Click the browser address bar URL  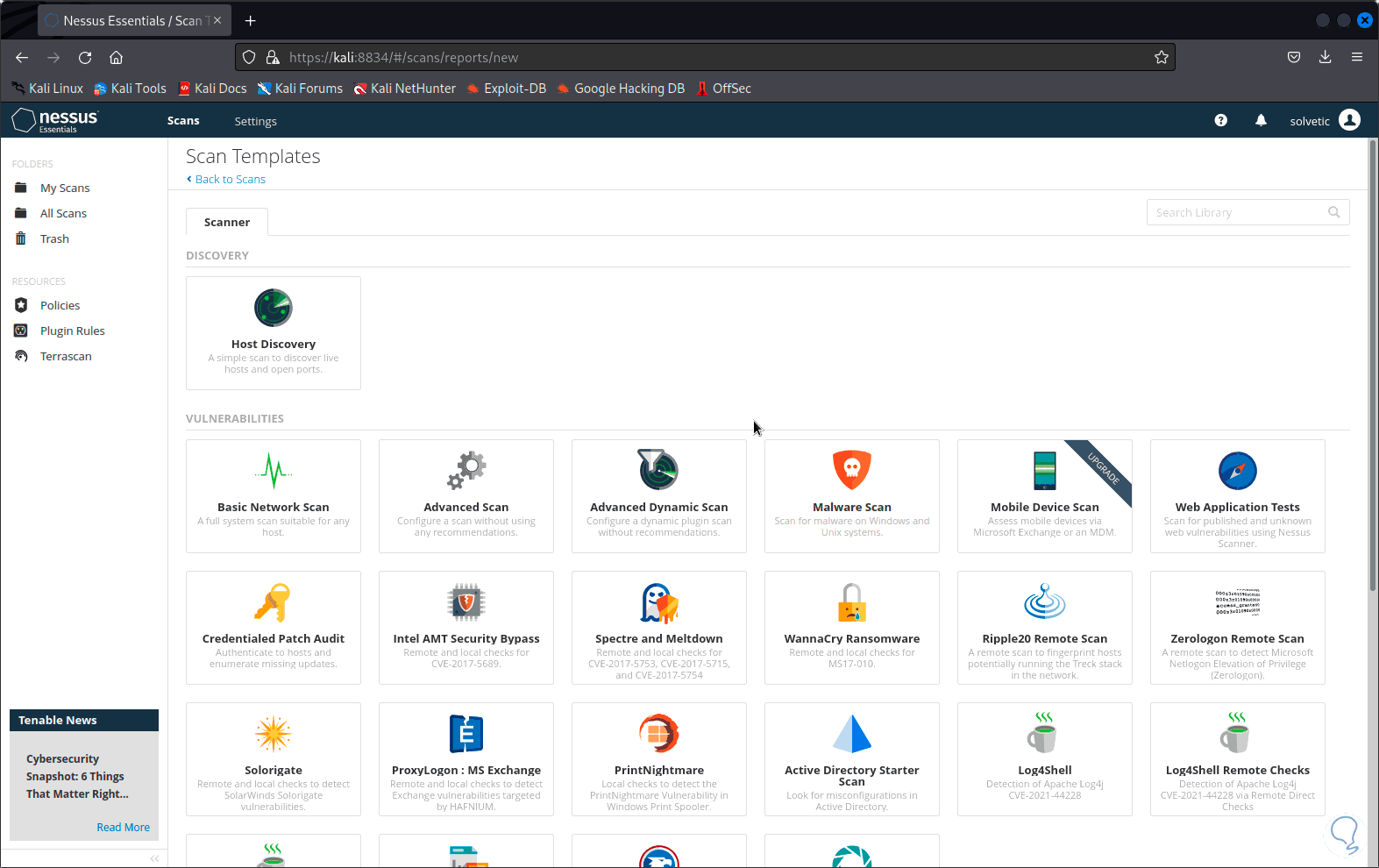[403, 58]
